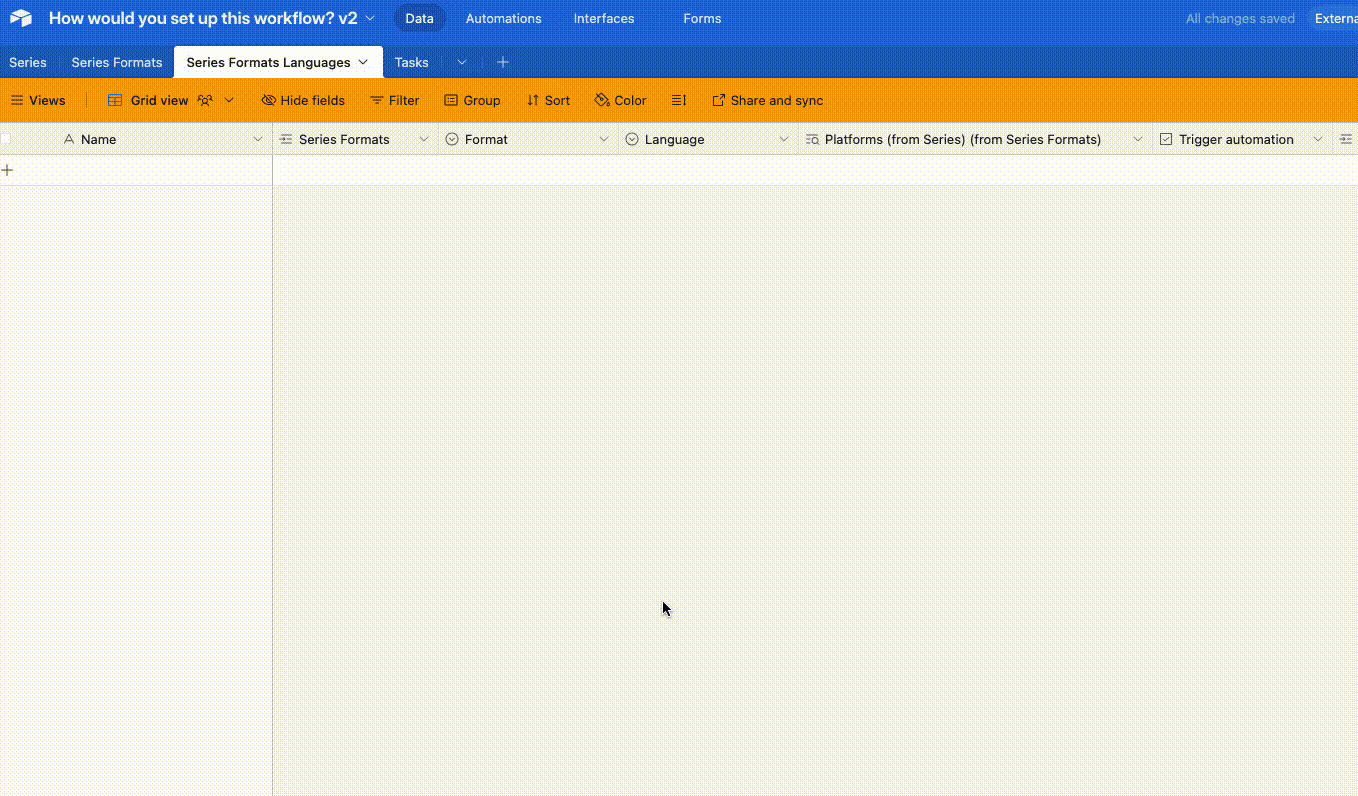Click the collaborative view people icon

coord(205,100)
